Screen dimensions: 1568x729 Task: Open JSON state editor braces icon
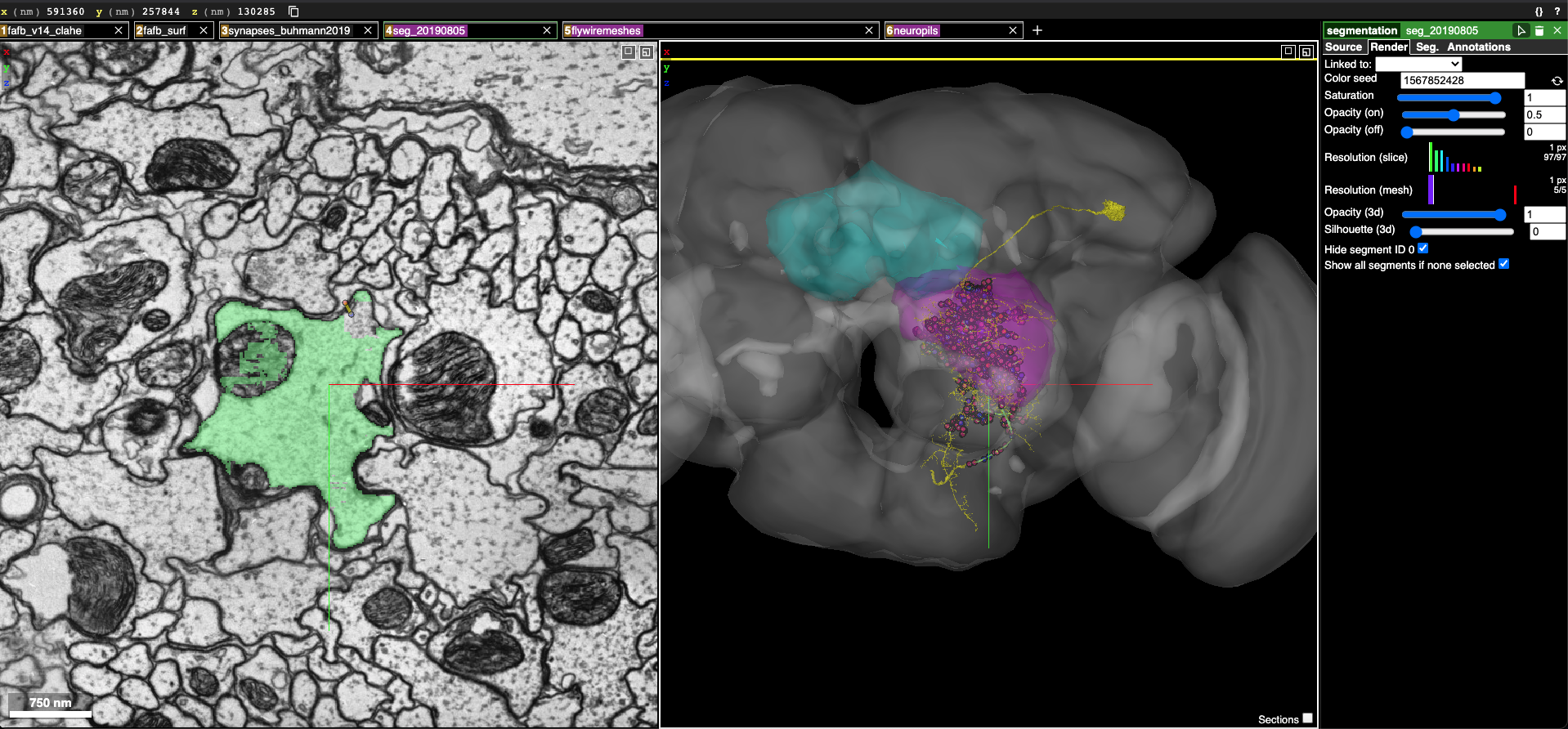click(1539, 11)
